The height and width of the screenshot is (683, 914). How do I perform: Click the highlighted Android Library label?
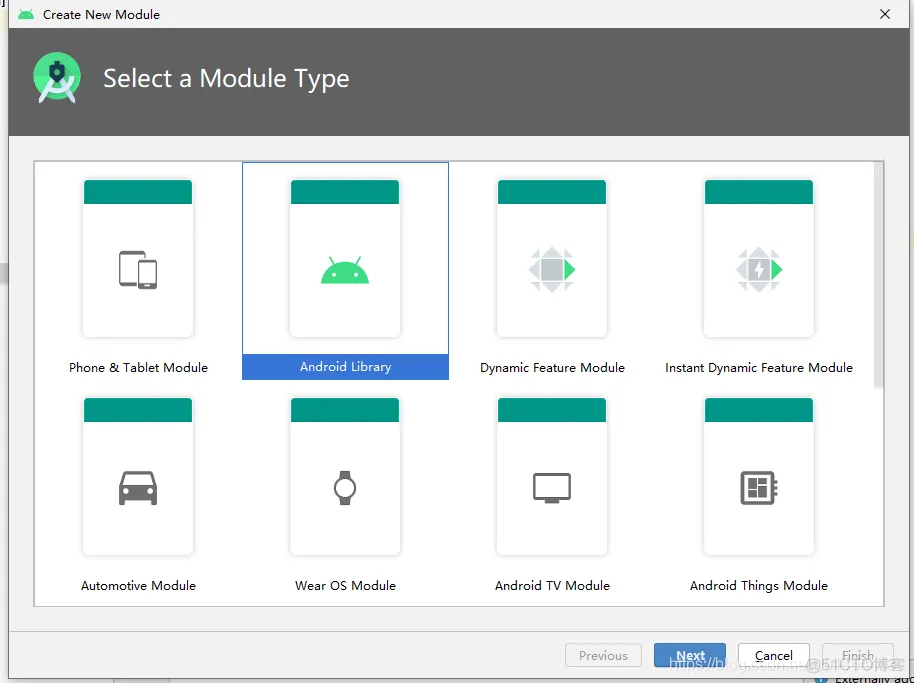tap(345, 367)
